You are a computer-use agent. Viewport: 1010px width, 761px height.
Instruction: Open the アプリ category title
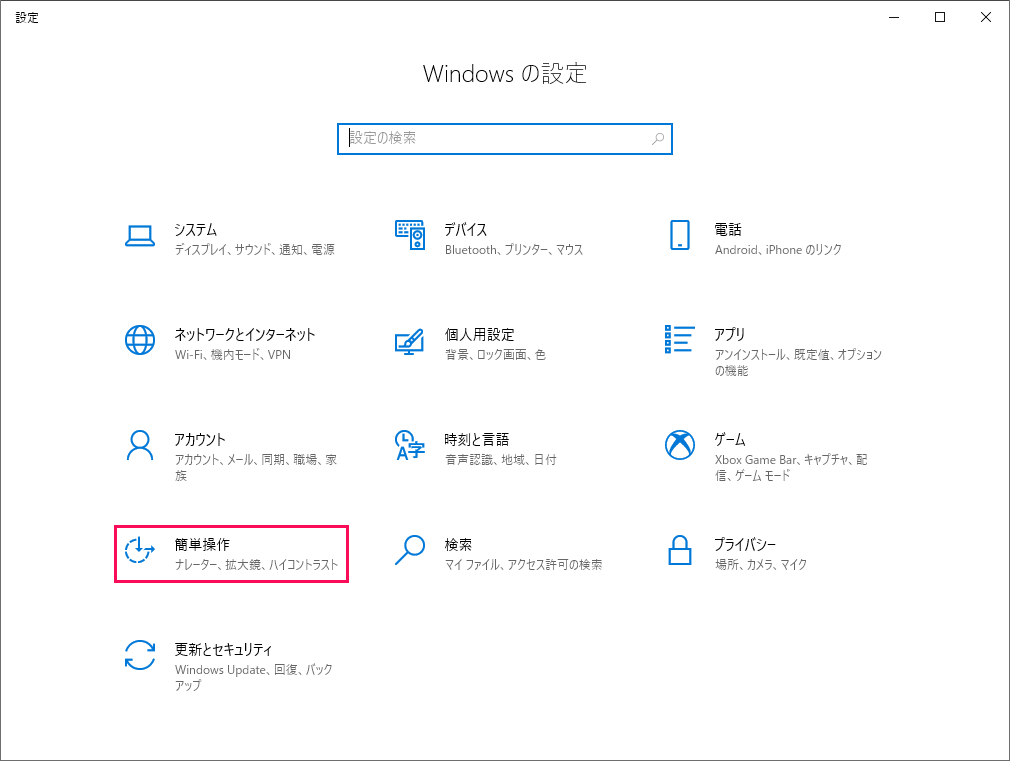(x=729, y=334)
